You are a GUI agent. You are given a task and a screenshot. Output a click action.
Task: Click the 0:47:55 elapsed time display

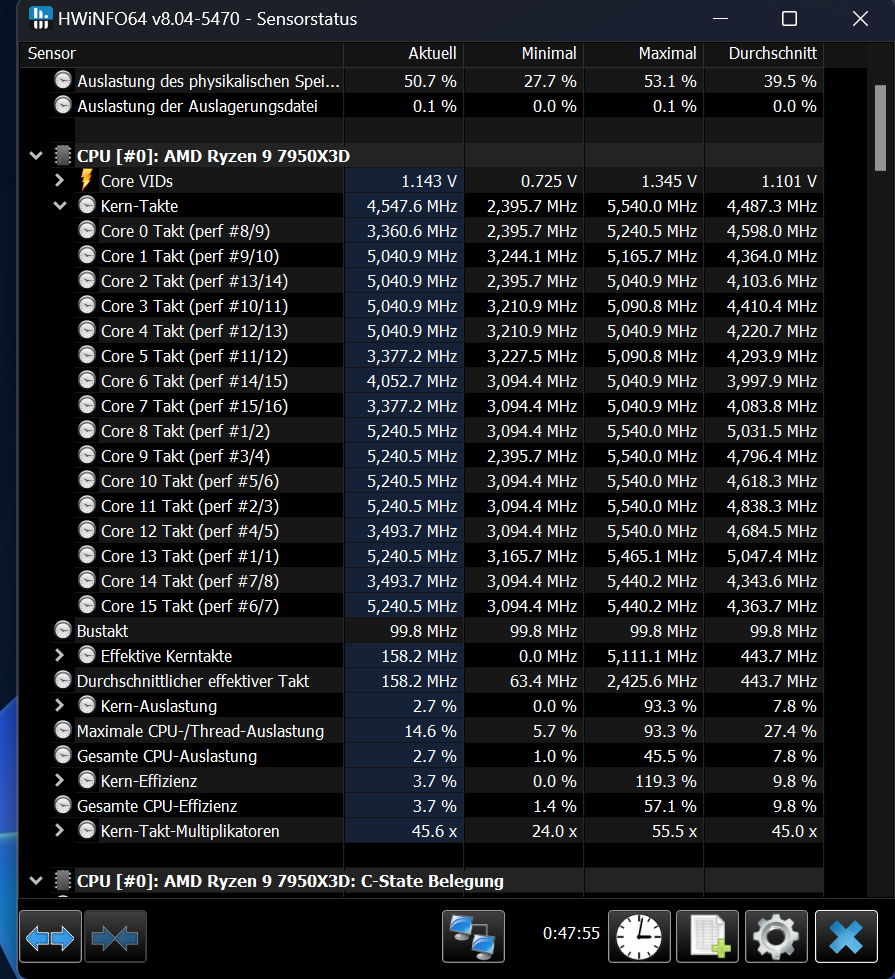[x=571, y=933]
